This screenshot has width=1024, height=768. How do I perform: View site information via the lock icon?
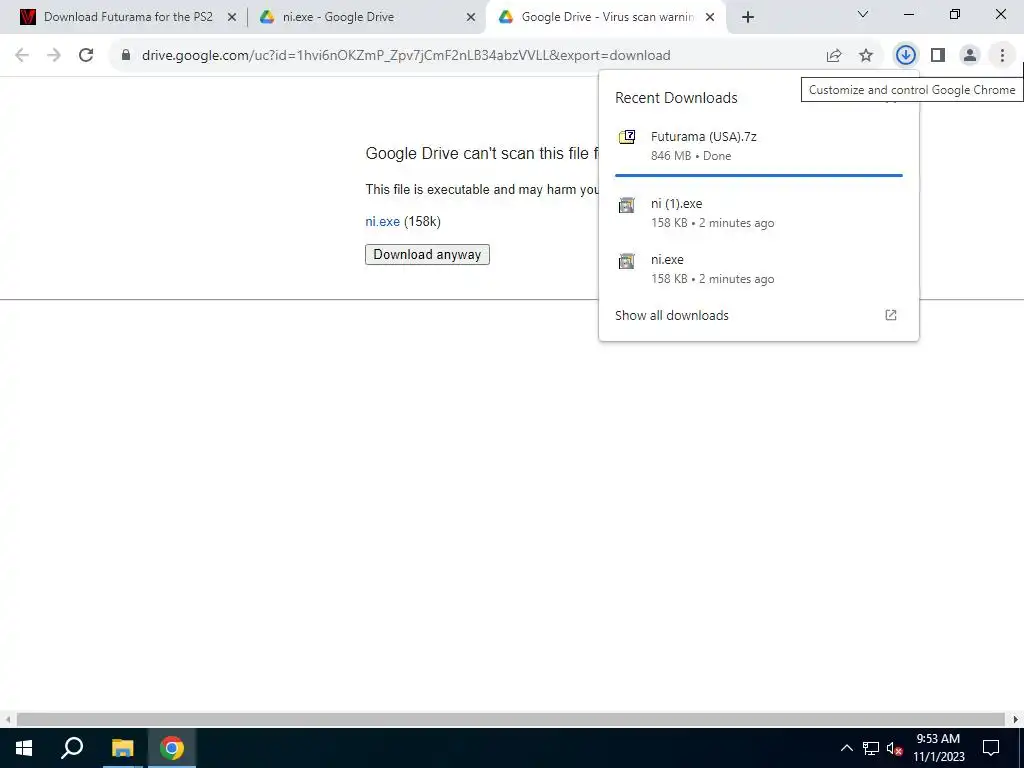pyautogui.click(x=126, y=56)
